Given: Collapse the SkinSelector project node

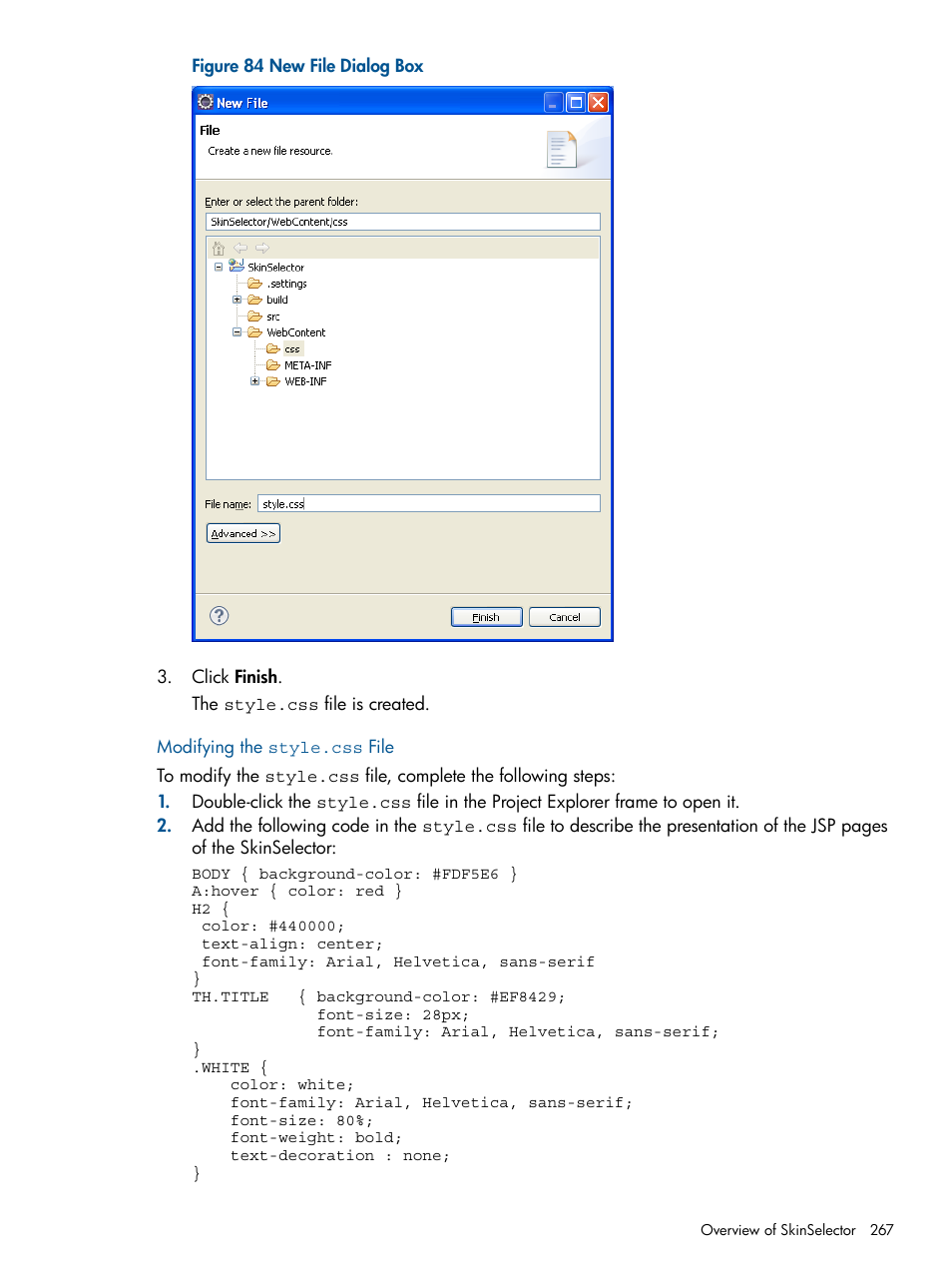Looking at the screenshot, I should pos(219,267).
